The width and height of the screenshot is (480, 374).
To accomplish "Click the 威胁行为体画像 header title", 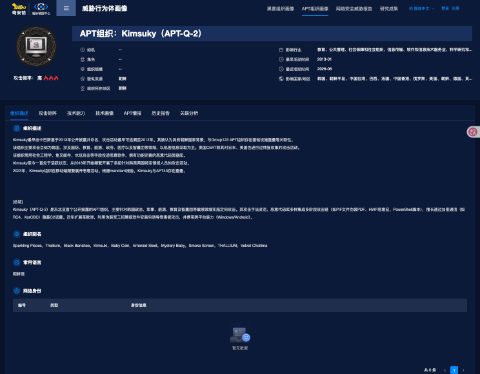I will coord(105,8).
